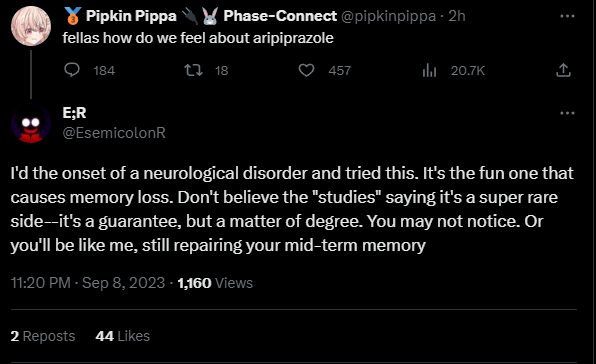596x364 pixels.
Task: Click the E;R display name
Action: point(74,113)
